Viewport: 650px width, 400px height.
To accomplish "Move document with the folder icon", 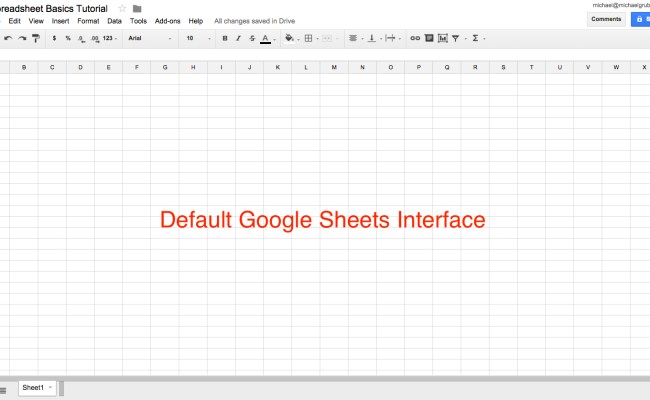I will point(137,8).
